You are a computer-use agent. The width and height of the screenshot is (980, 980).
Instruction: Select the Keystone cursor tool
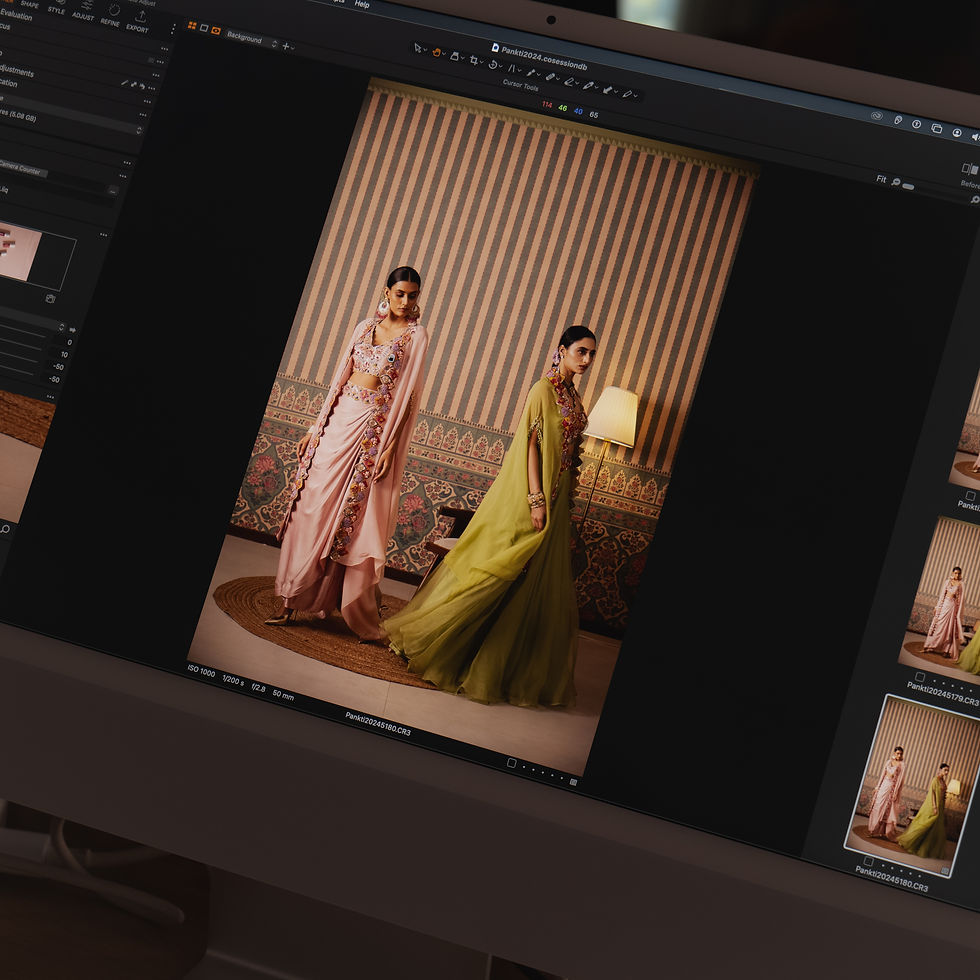click(454, 57)
